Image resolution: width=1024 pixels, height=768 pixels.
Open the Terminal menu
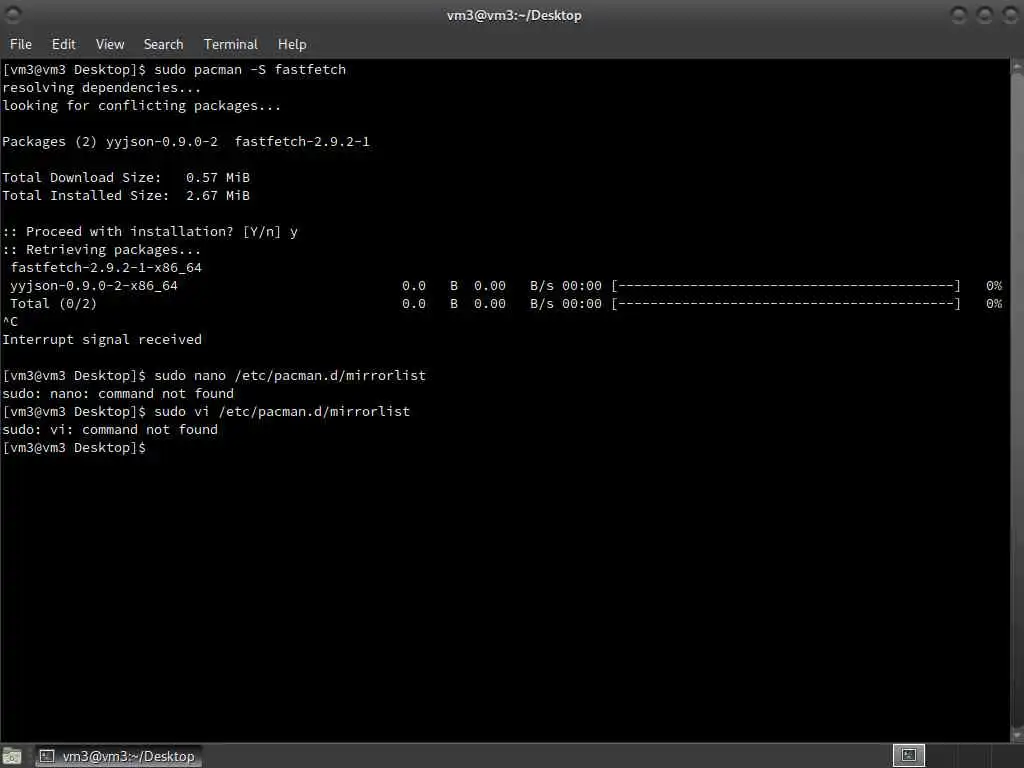(231, 44)
